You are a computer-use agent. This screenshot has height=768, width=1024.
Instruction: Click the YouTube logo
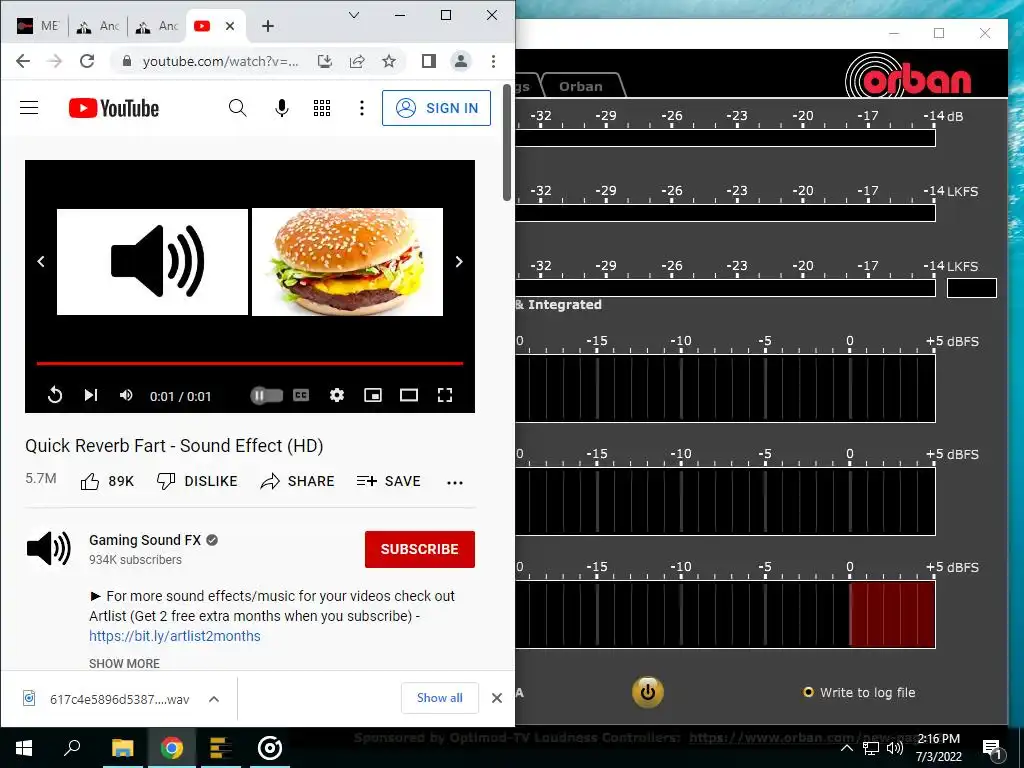tap(114, 108)
